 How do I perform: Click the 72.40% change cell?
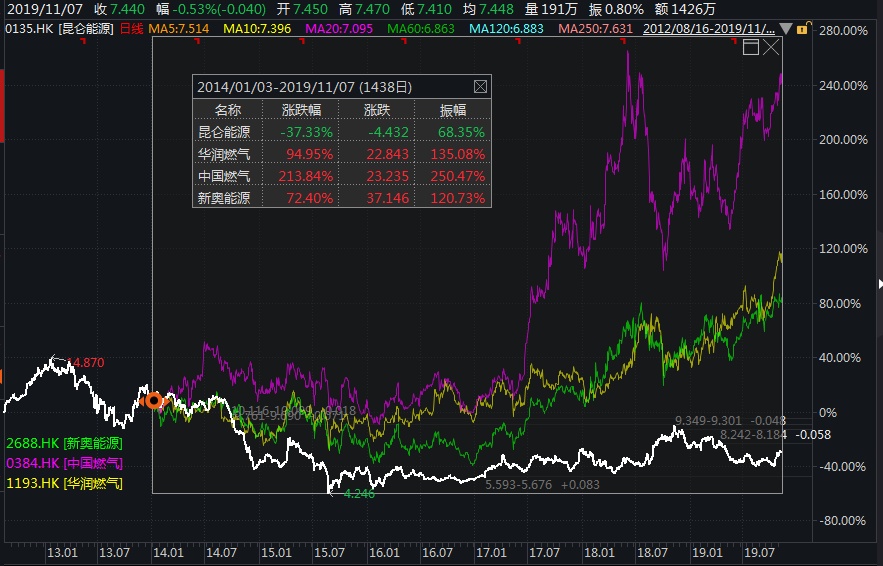click(x=309, y=198)
